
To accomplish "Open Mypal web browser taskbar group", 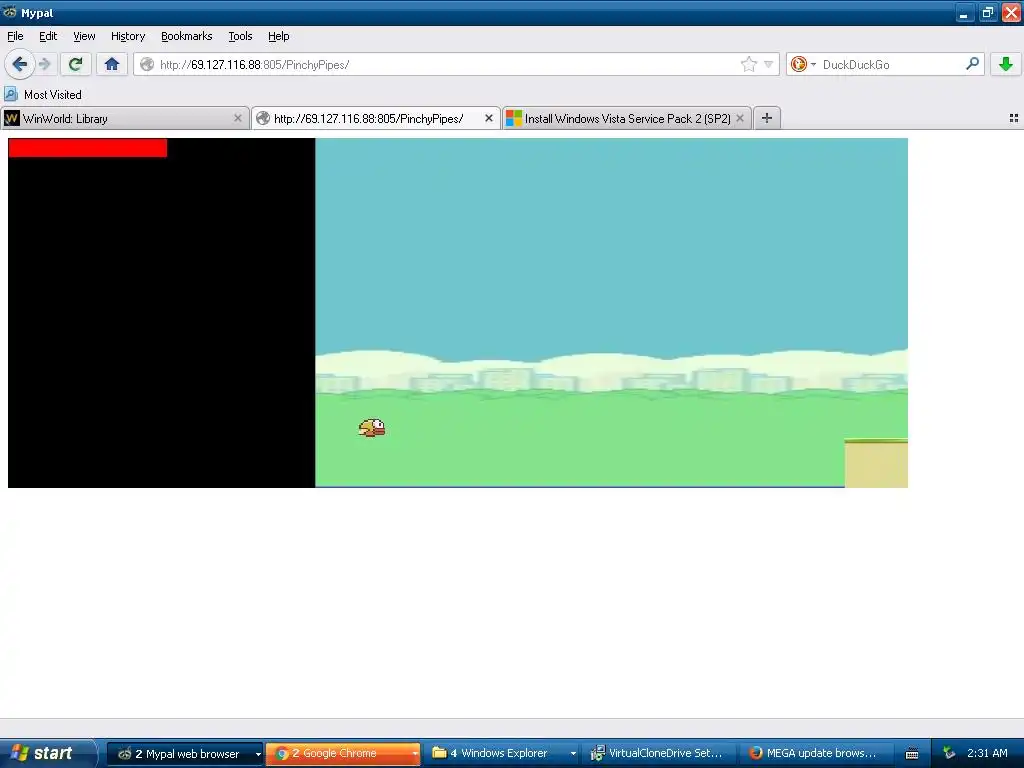I will pos(185,754).
